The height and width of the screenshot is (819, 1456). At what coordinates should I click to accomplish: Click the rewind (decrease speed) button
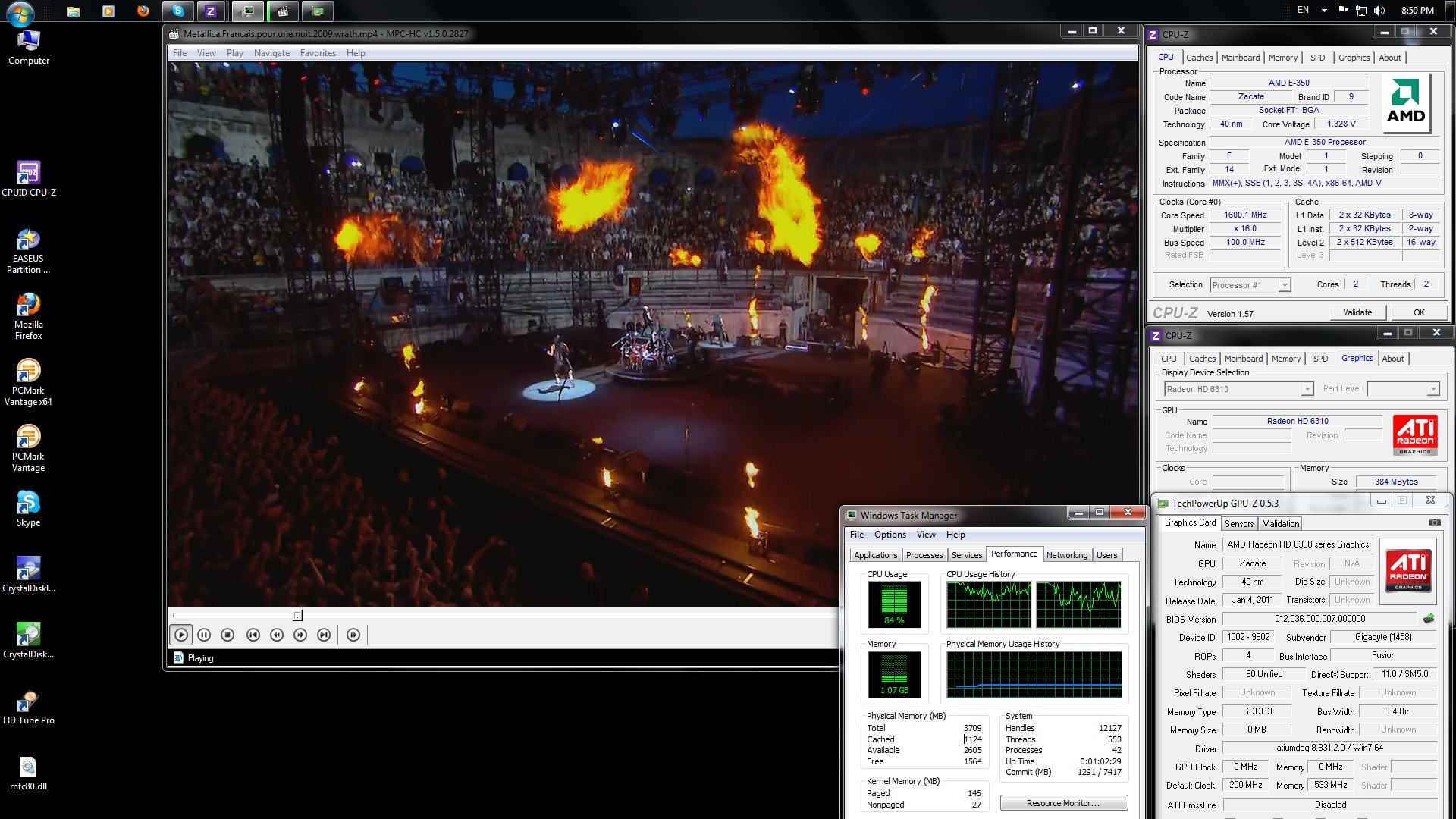coord(277,635)
